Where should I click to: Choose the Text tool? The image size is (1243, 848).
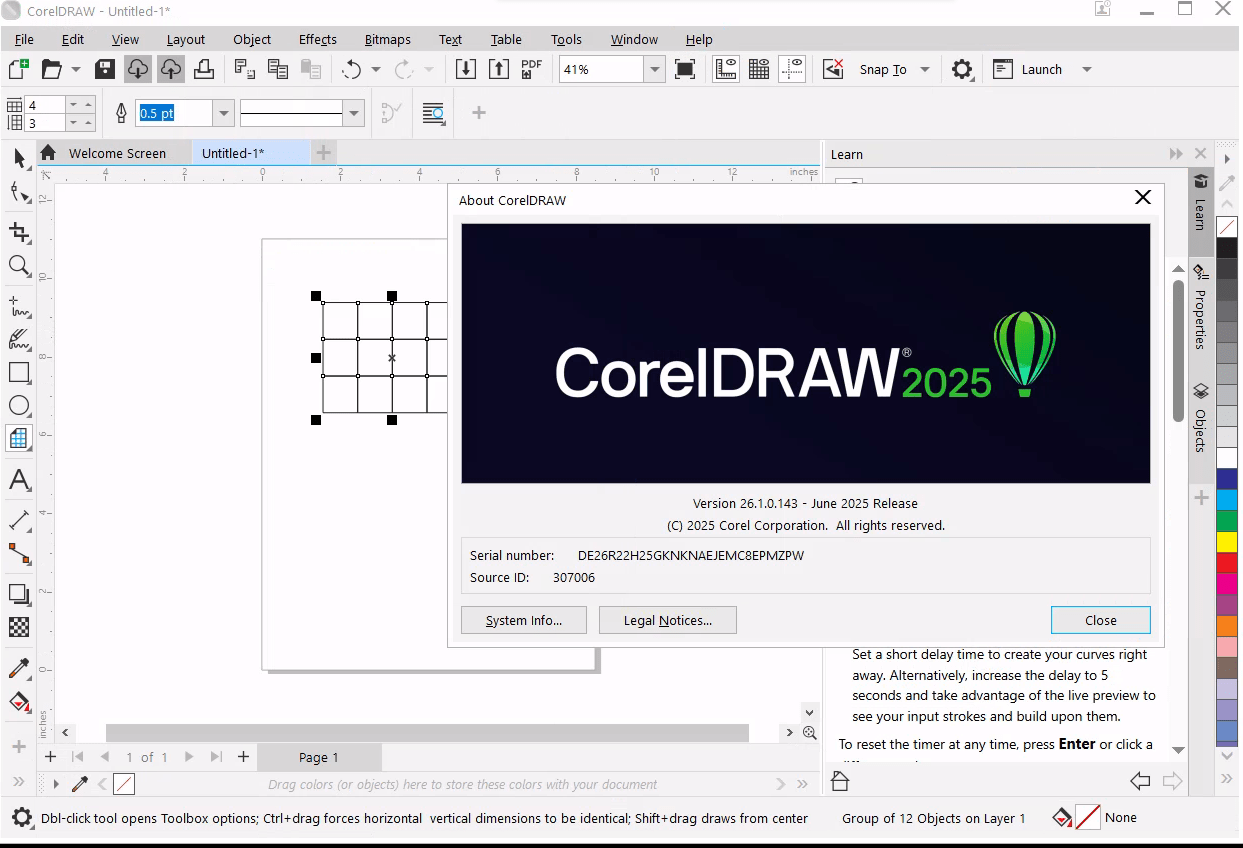(19, 480)
